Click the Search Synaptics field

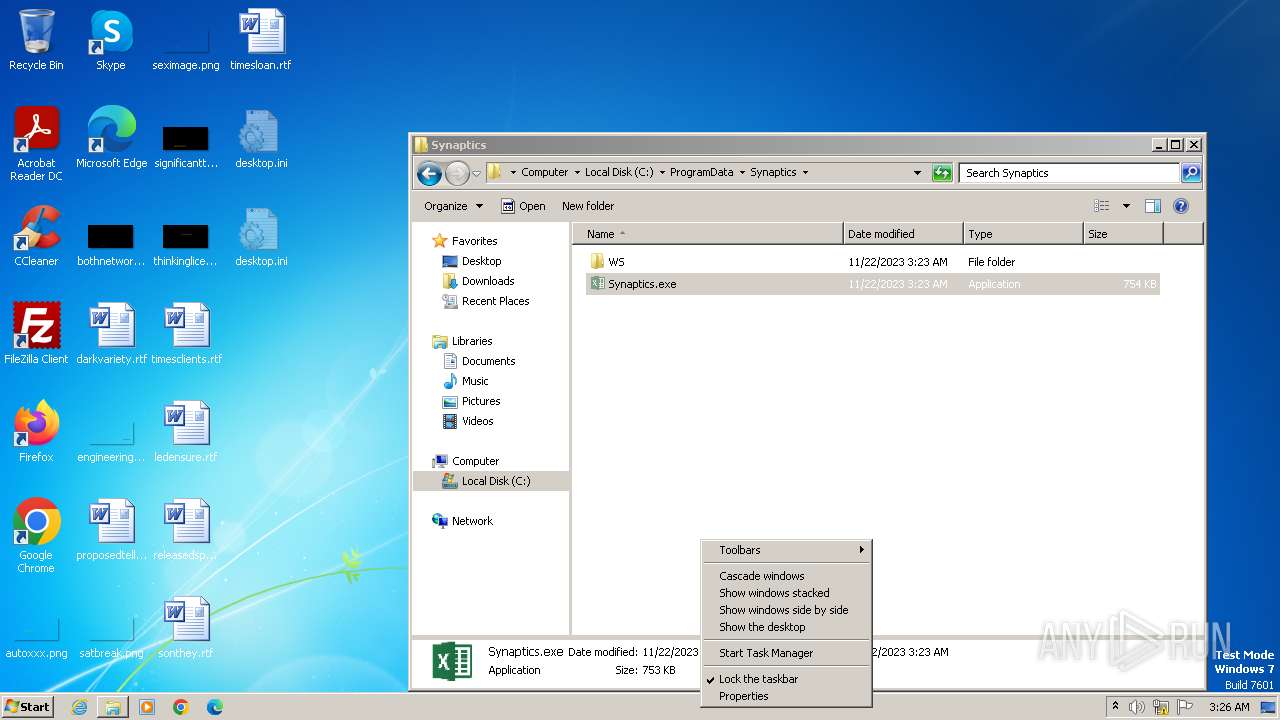click(1069, 173)
